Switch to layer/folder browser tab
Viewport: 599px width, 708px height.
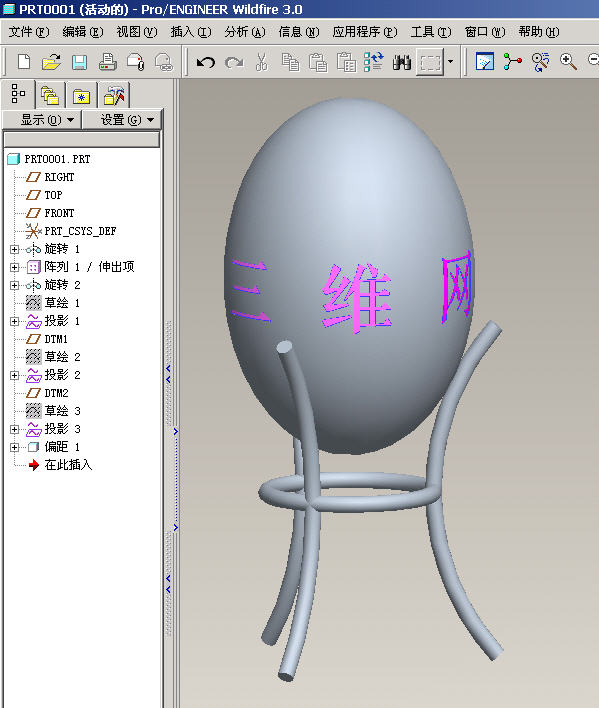coord(50,95)
